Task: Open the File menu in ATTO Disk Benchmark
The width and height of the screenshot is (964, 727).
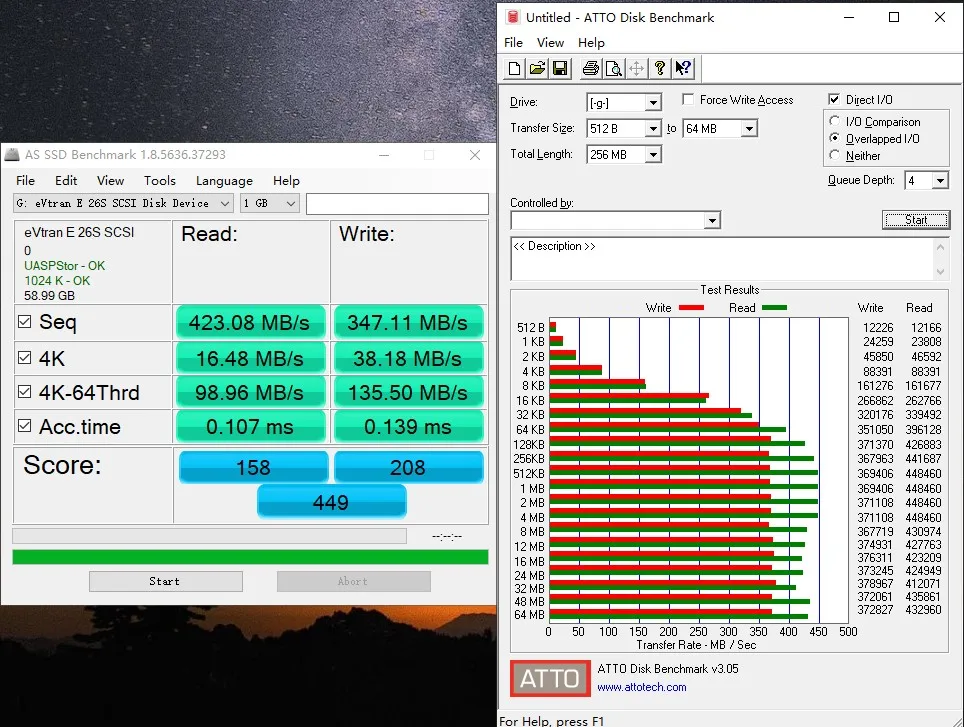Action: [513, 42]
